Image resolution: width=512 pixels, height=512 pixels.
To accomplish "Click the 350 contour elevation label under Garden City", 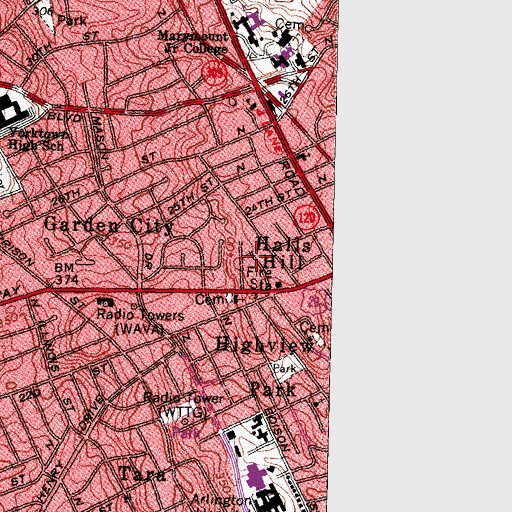I will tap(121, 244).
